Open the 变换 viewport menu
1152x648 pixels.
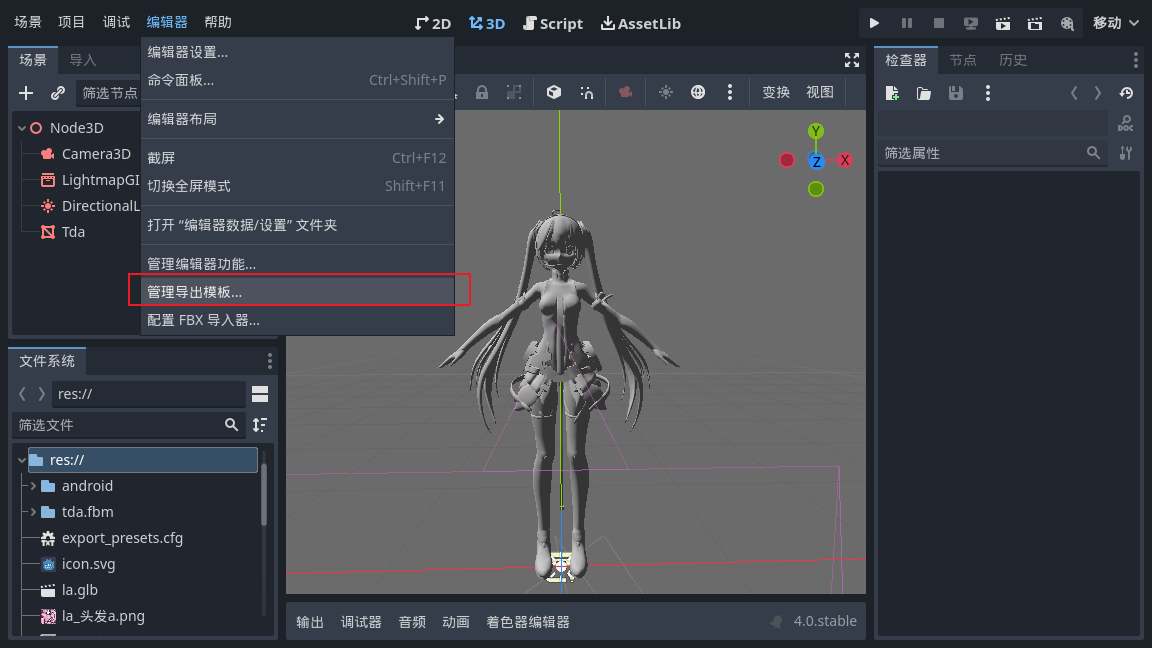[776, 93]
